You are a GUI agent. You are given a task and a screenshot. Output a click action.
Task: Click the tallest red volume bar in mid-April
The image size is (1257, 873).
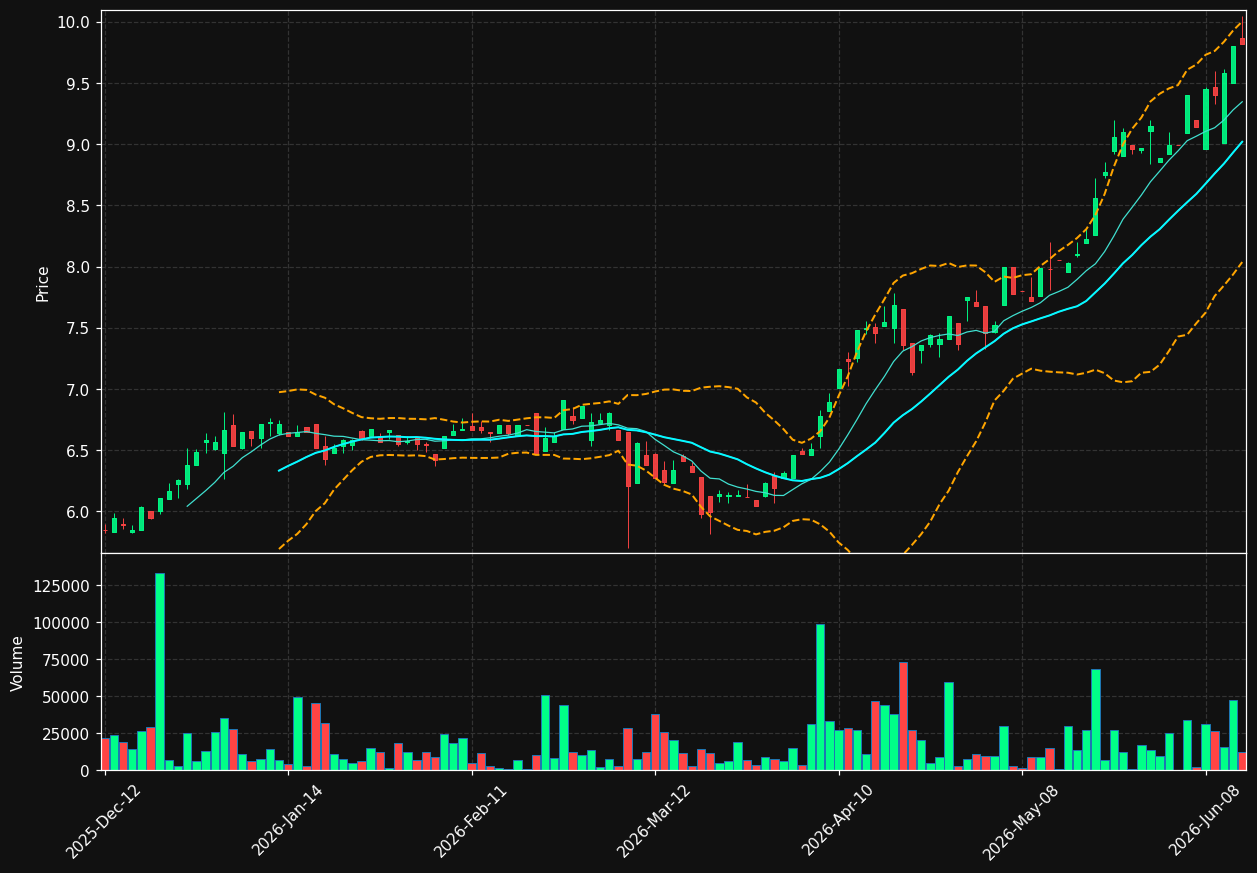click(x=903, y=716)
